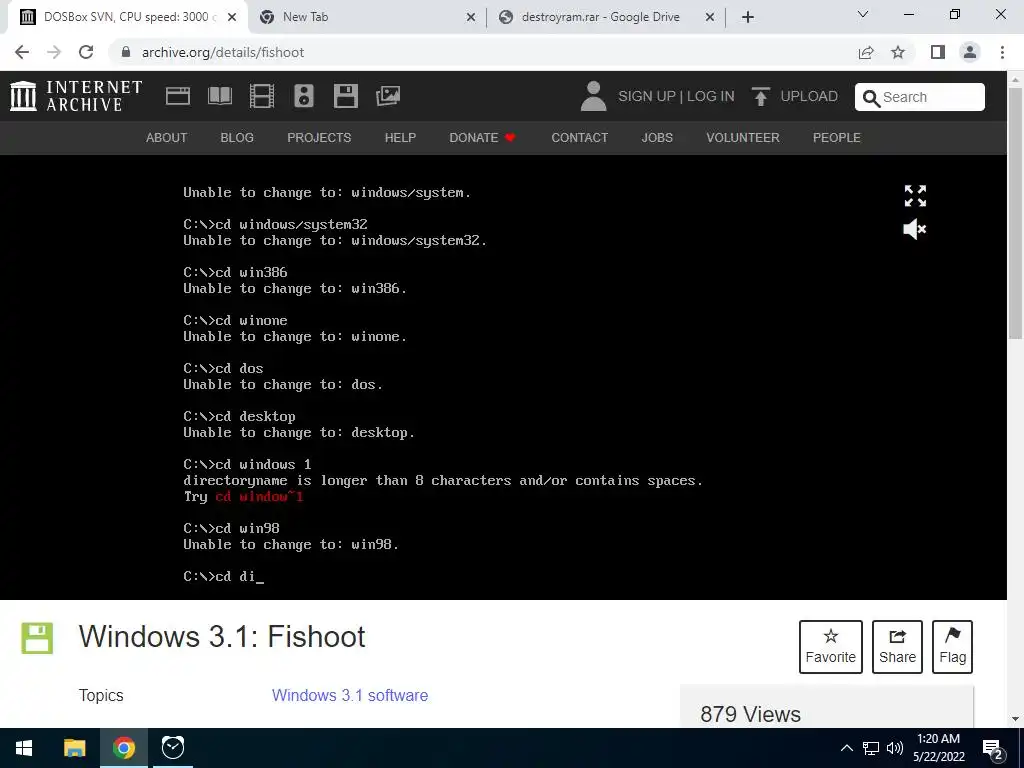Viewport: 1024px width, 768px height.
Task: Close the destroyram.rar Google Drive tab
Action: [710, 18]
